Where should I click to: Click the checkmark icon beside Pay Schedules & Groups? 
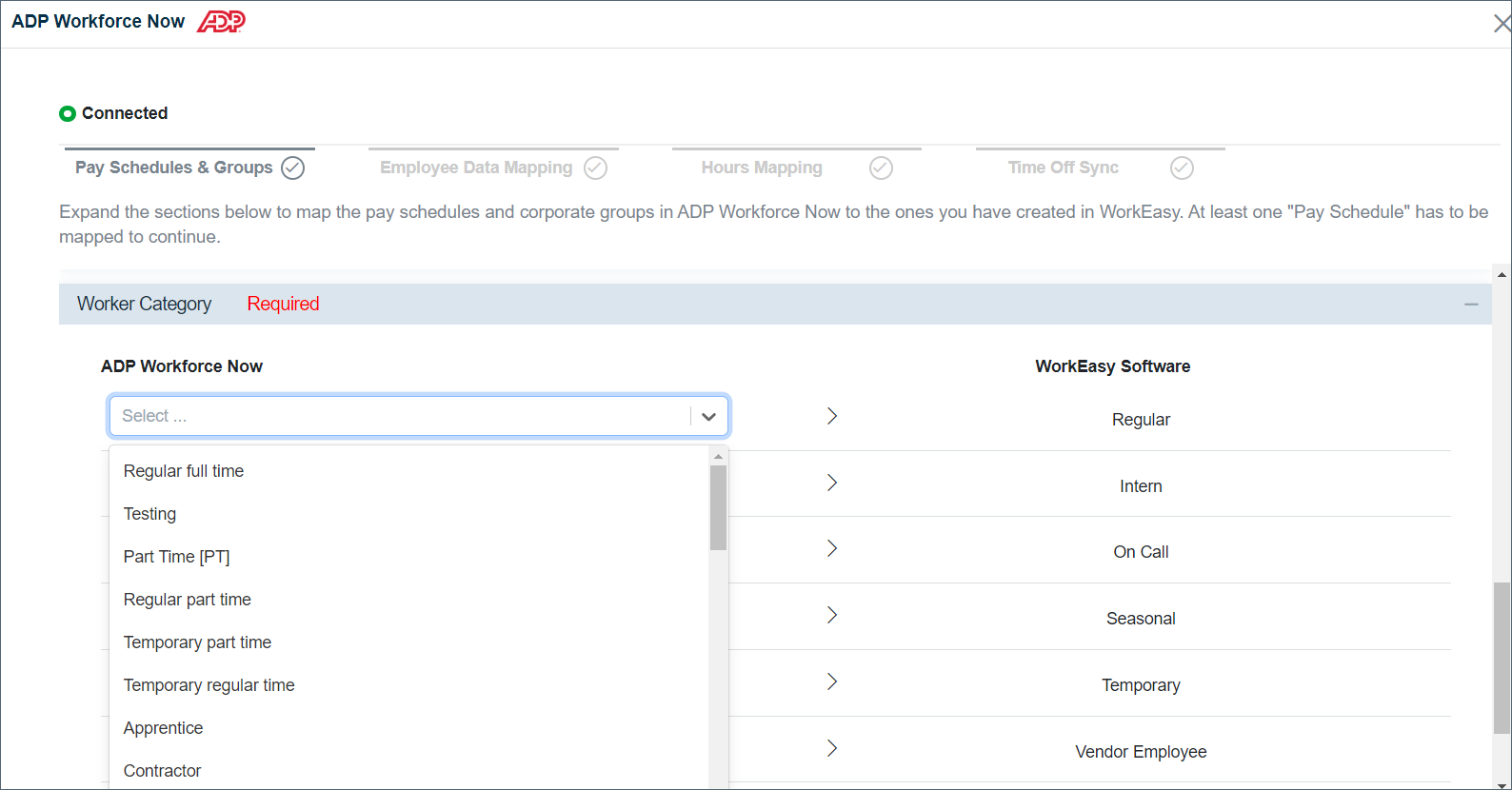(x=293, y=168)
